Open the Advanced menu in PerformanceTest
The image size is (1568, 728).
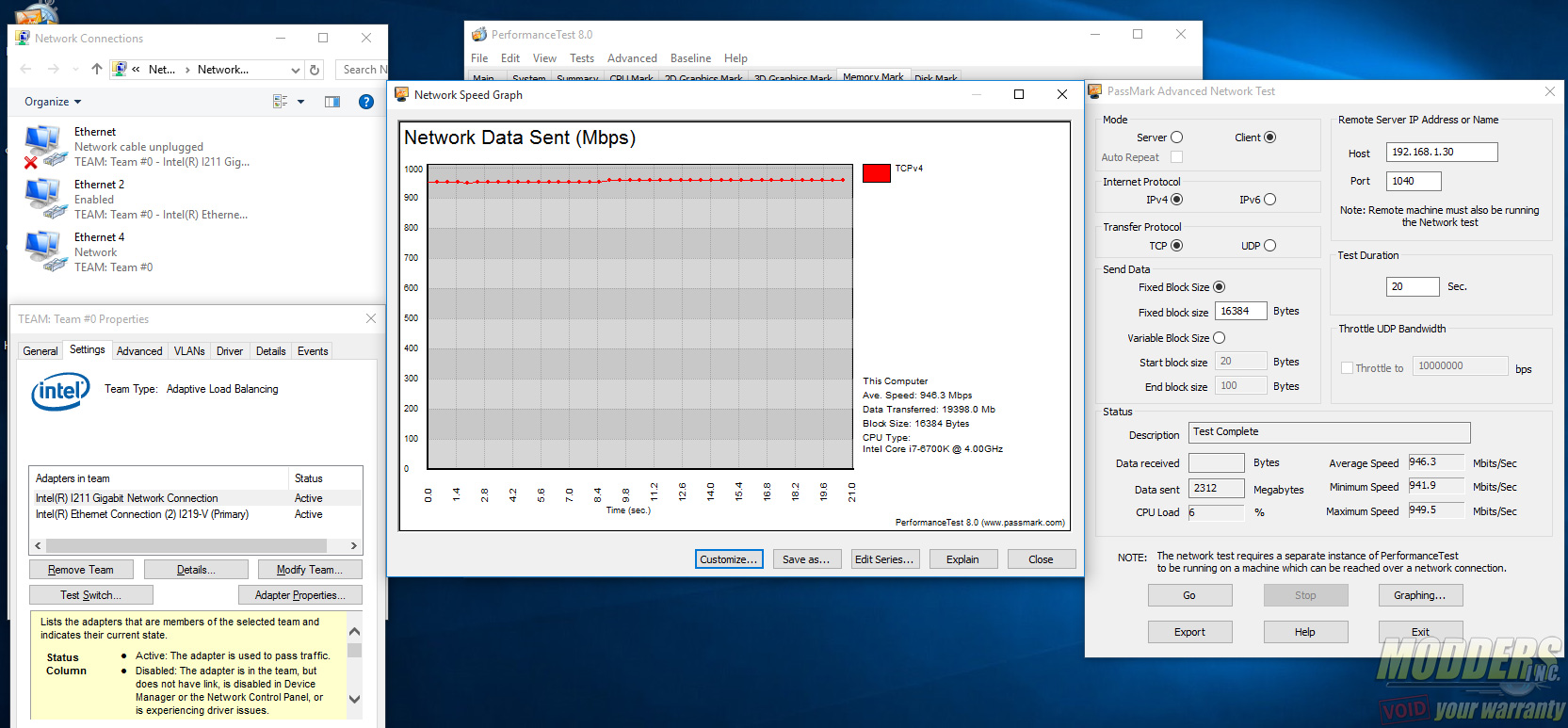(632, 58)
